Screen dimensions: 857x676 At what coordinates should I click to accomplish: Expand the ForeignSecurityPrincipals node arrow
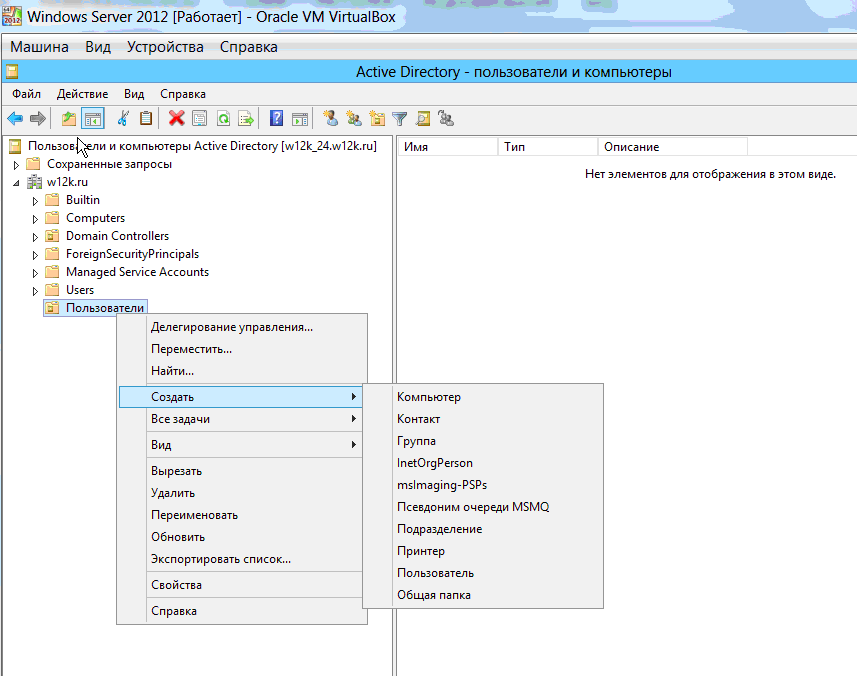click(35, 255)
